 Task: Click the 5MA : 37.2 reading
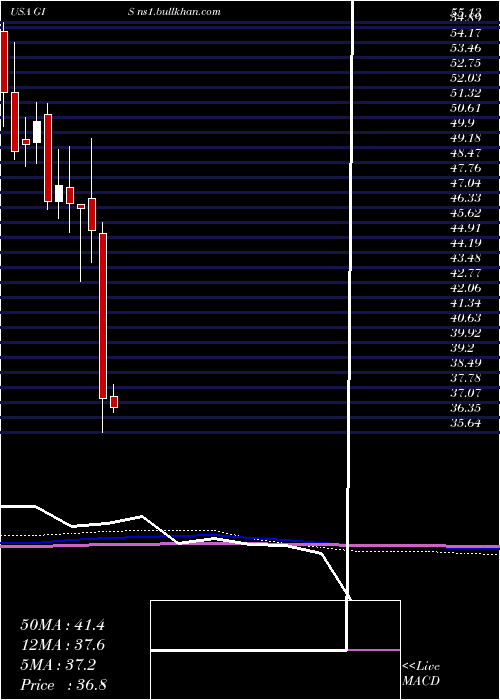click(x=58, y=665)
